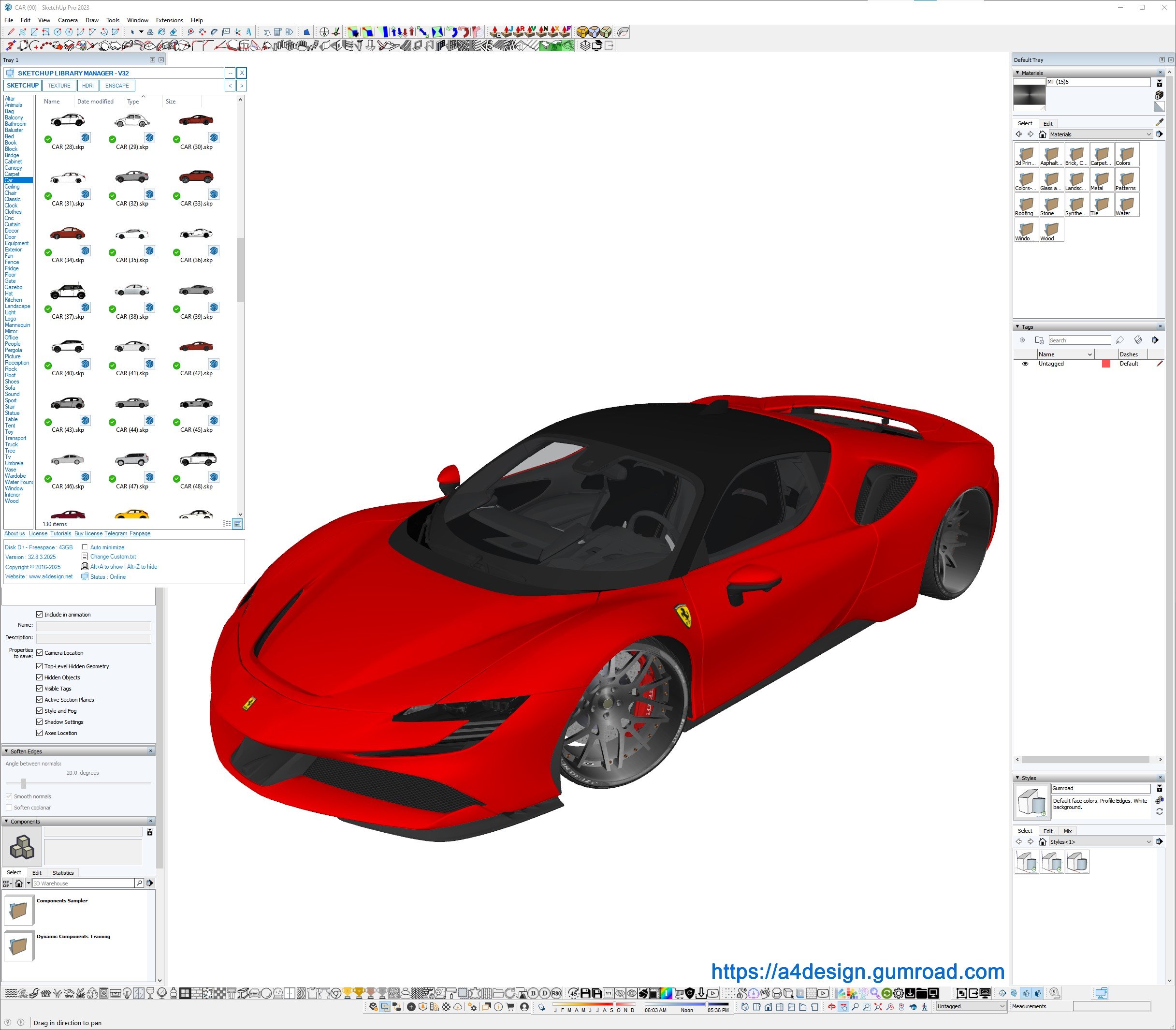Open the Materials collection dropdown
Image resolution: width=1176 pixels, height=1030 pixels.
1148,134
